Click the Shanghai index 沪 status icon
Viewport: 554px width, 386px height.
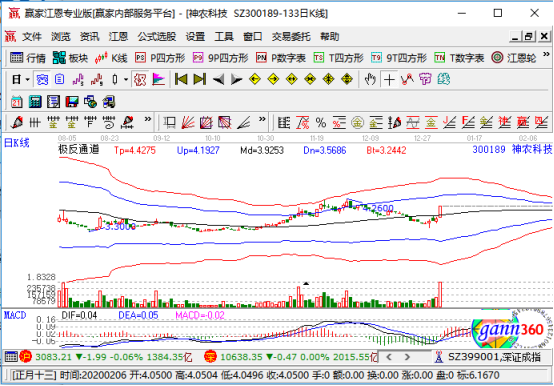(25, 357)
